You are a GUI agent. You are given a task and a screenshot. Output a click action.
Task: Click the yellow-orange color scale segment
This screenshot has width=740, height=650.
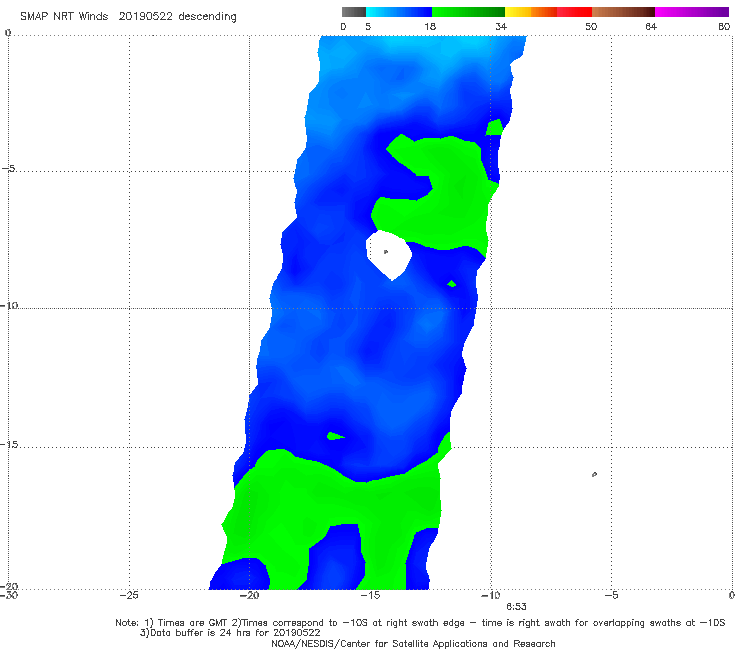tap(531, 12)
